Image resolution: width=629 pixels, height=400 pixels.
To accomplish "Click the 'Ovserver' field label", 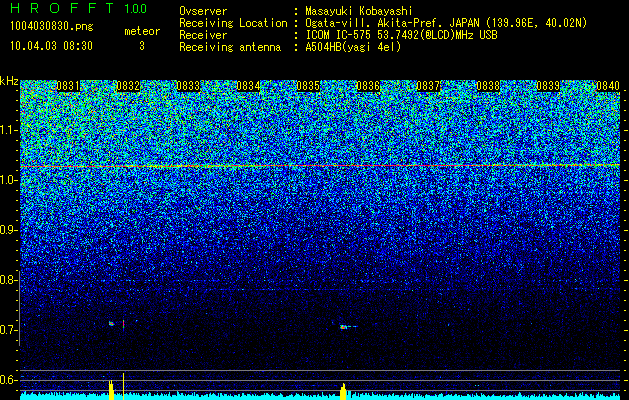I will tap(203, 11).
